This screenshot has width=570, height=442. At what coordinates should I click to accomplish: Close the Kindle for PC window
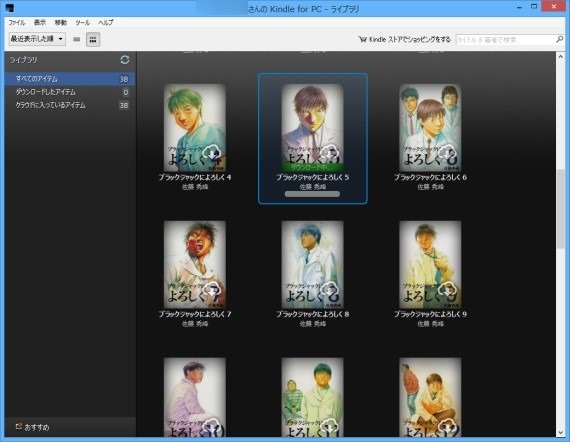coord(554,7)
